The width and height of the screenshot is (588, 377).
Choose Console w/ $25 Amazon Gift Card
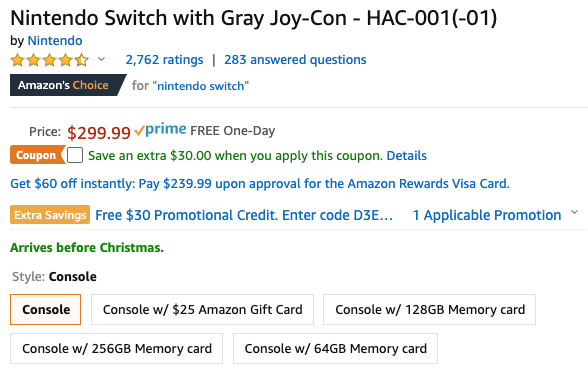(x=202, y=309)
